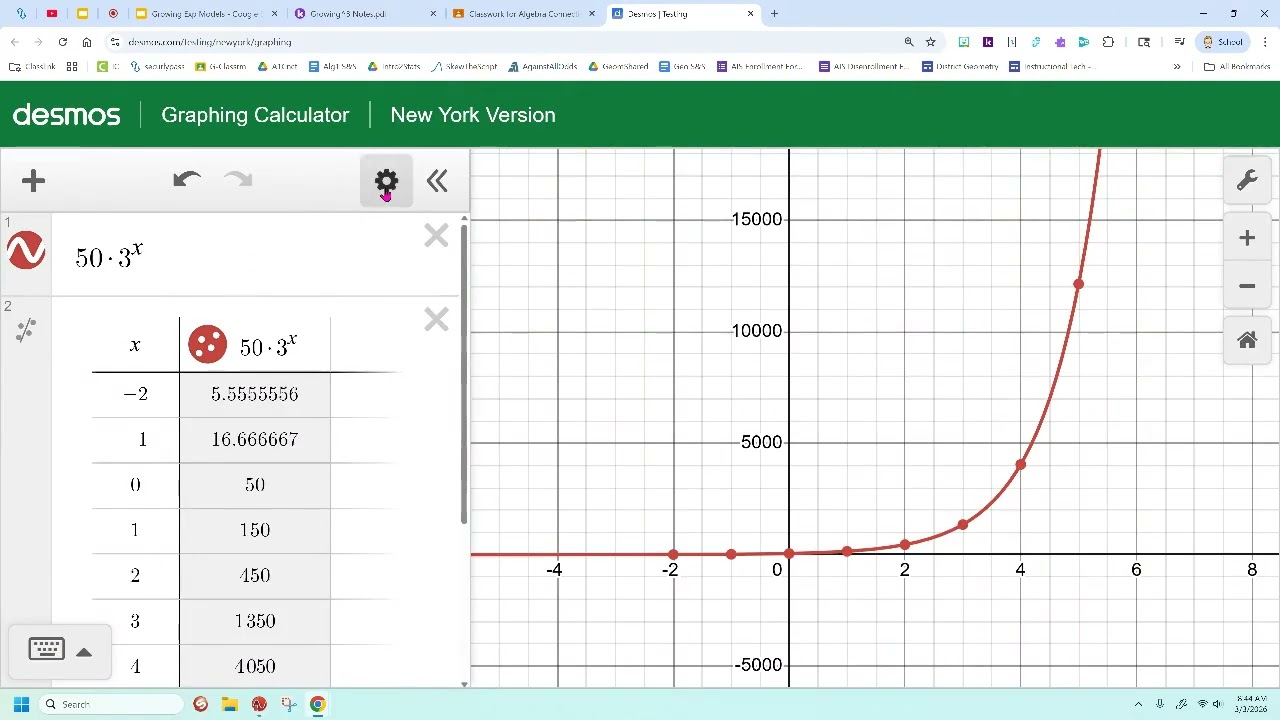Viewport: 1280px width, 720px height.
Task: Open the AgainstAllOdds bookmark
Action: (542, 67)
